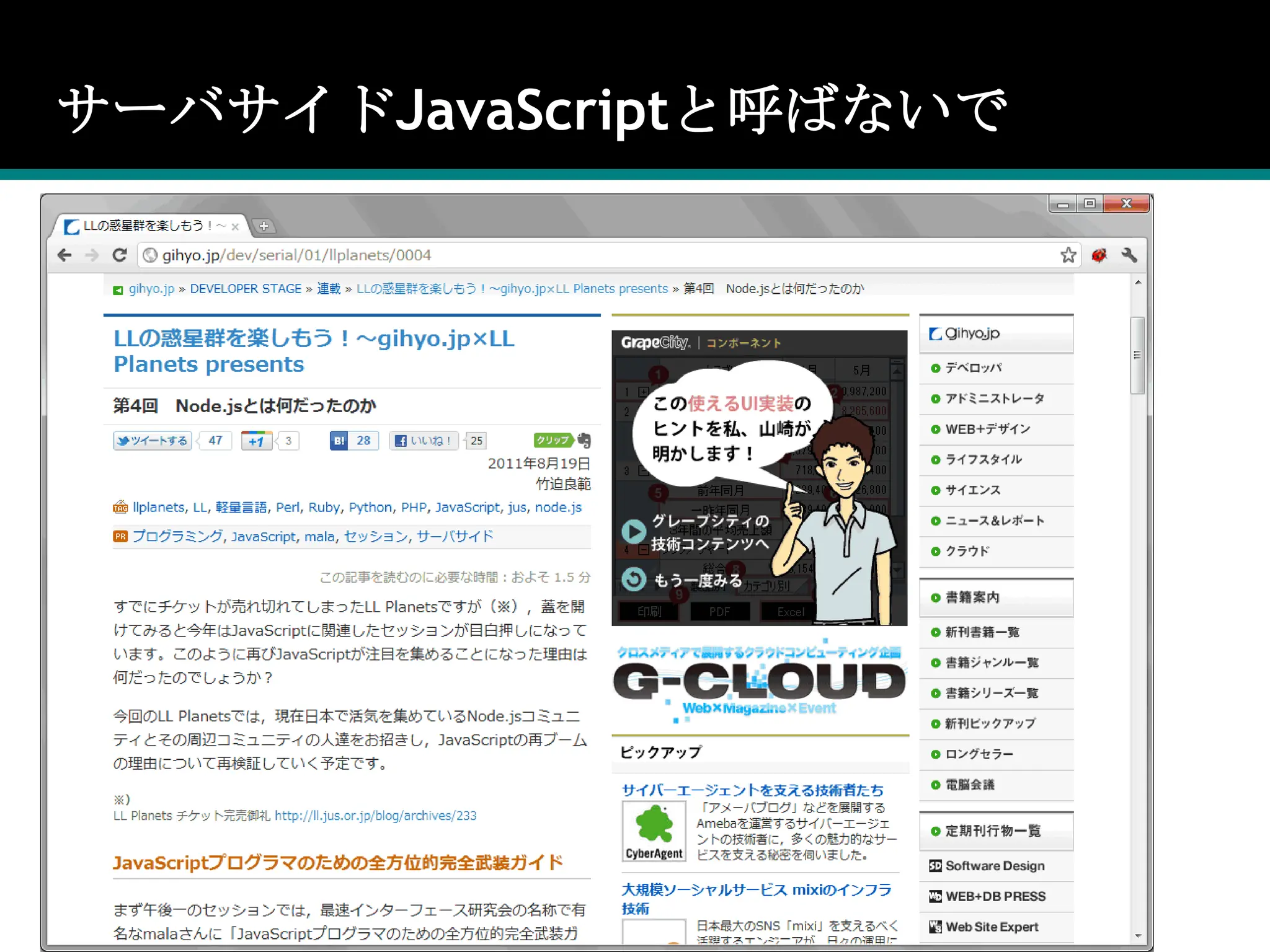This screenshot has height=952, width=1270.
Task: Click the CyberAgent logo thumbnail
Action: (654, 831)
